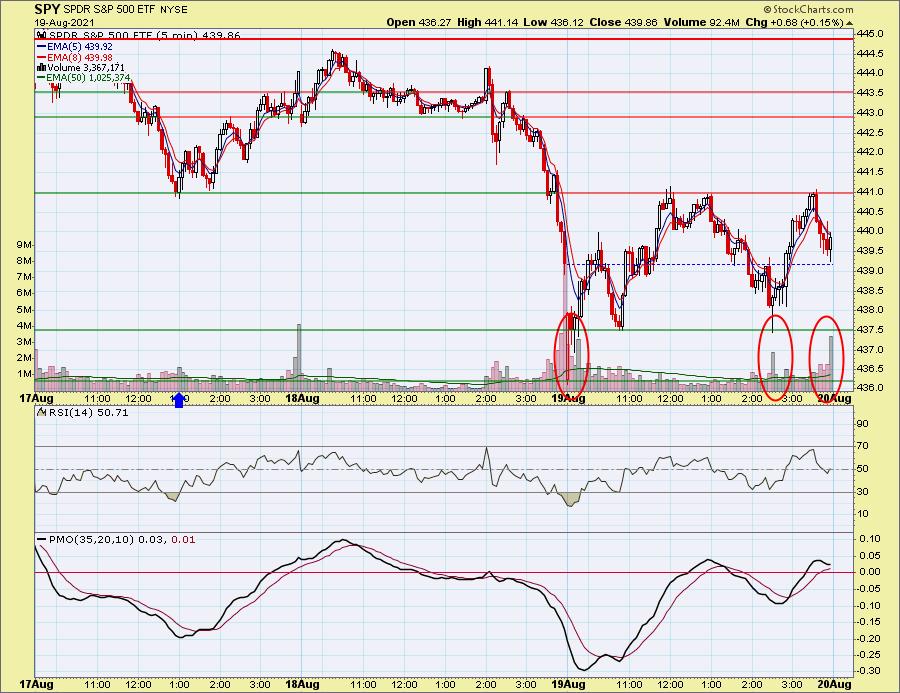Click the Low 436.12 value

[553, 22]
